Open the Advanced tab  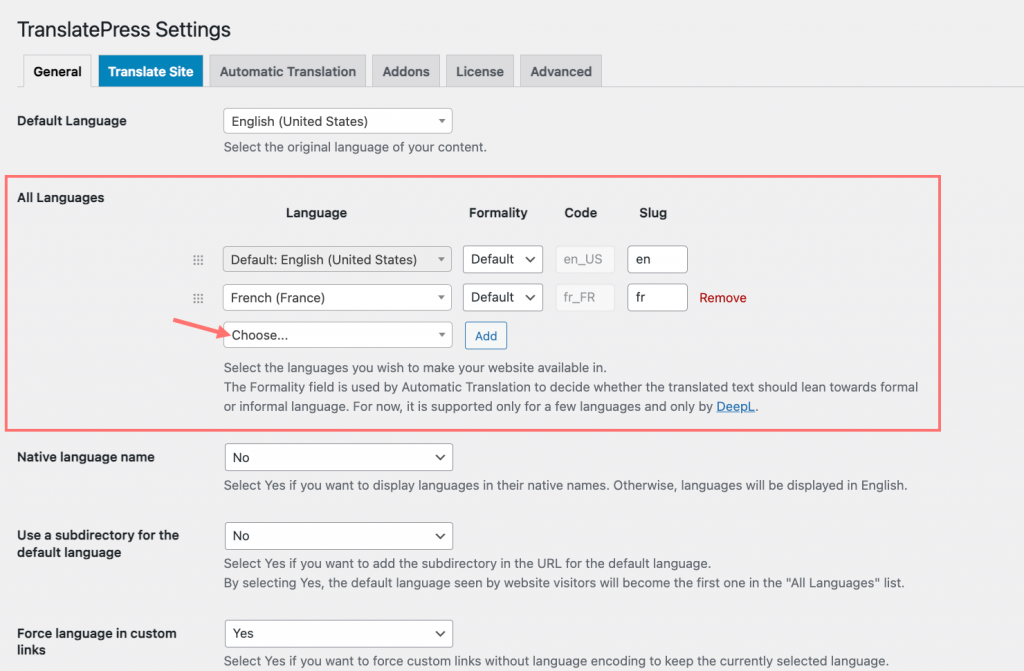coord(560,71)
